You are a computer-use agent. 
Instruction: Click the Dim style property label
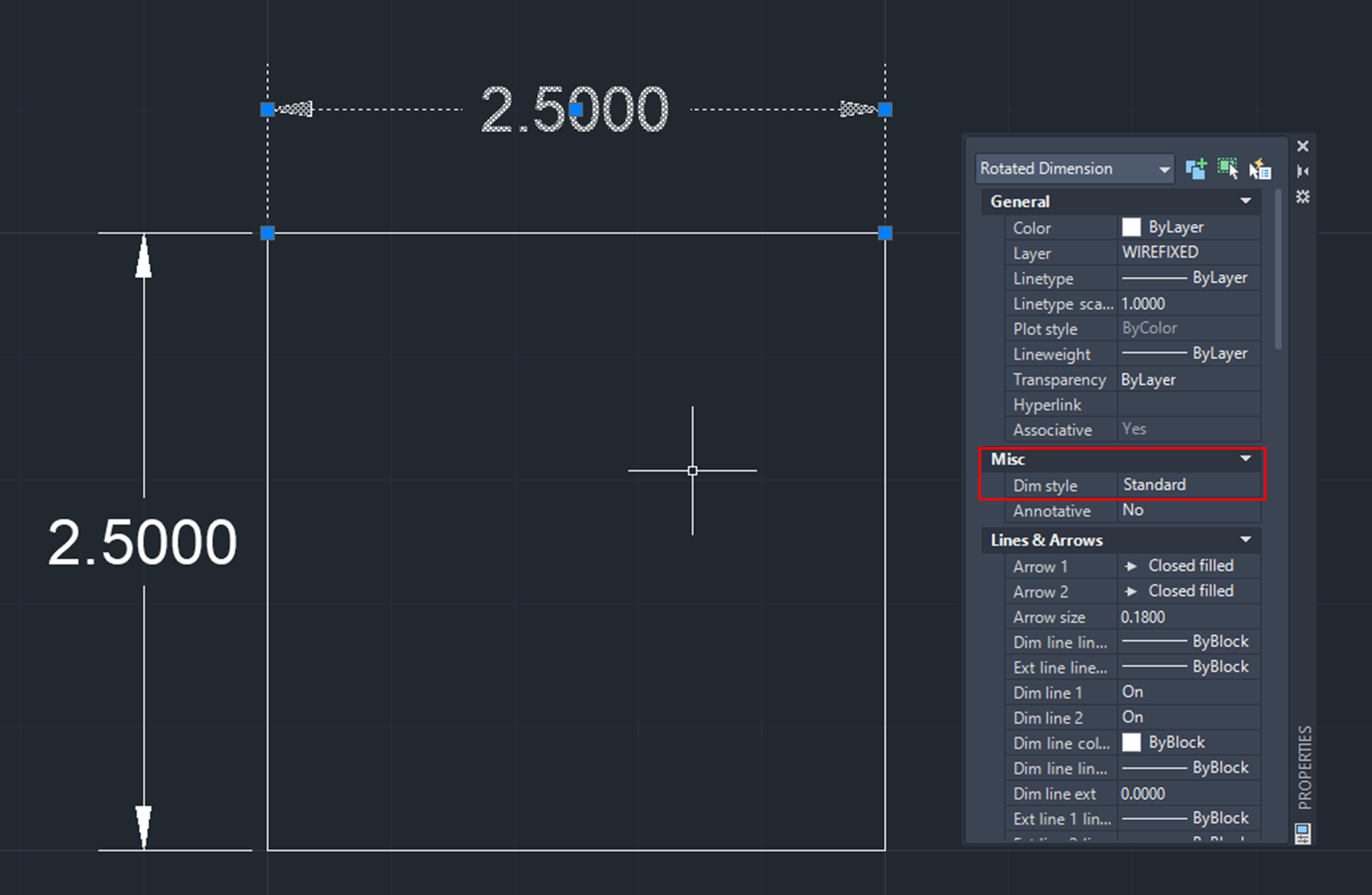pos(1045,485)
